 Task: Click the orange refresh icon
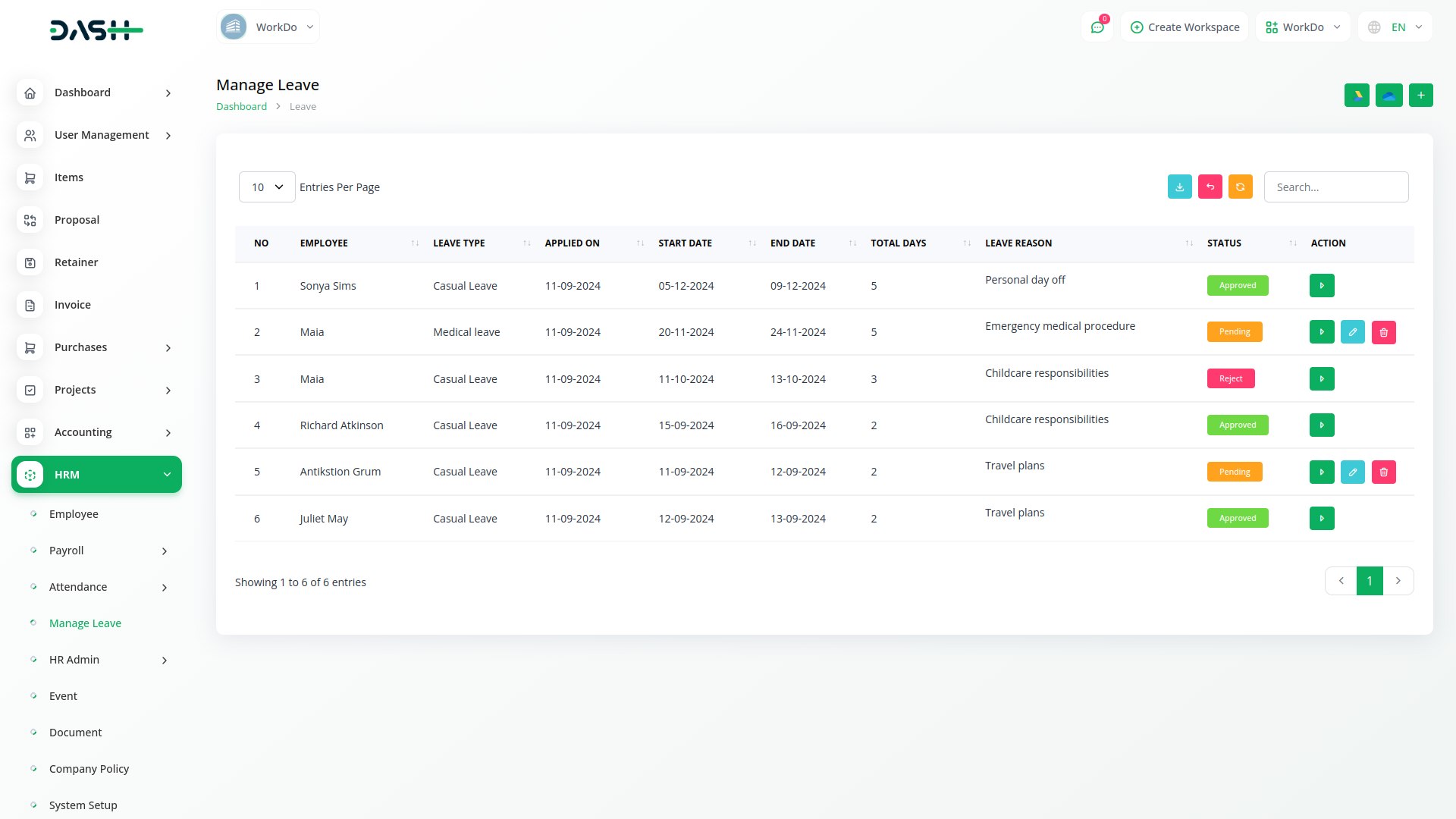tap(1240, 187)
